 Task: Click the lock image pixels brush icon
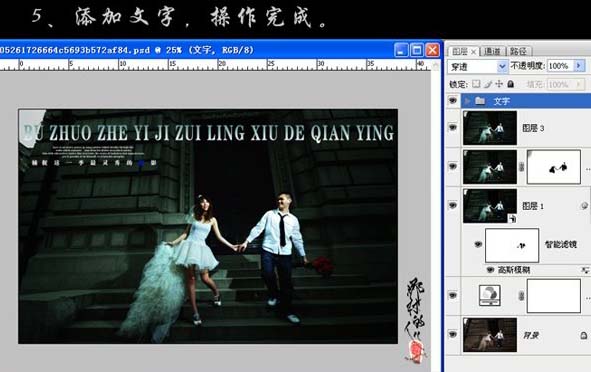pos(488,84)
